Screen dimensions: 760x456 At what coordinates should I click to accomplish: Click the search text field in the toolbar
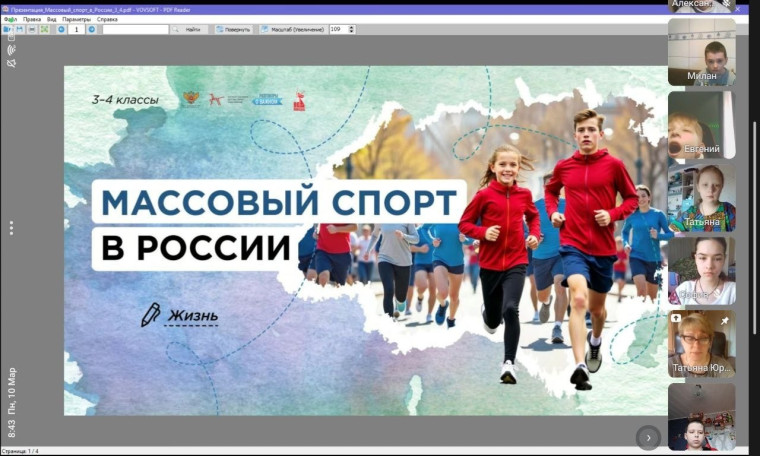pos(136,30)
